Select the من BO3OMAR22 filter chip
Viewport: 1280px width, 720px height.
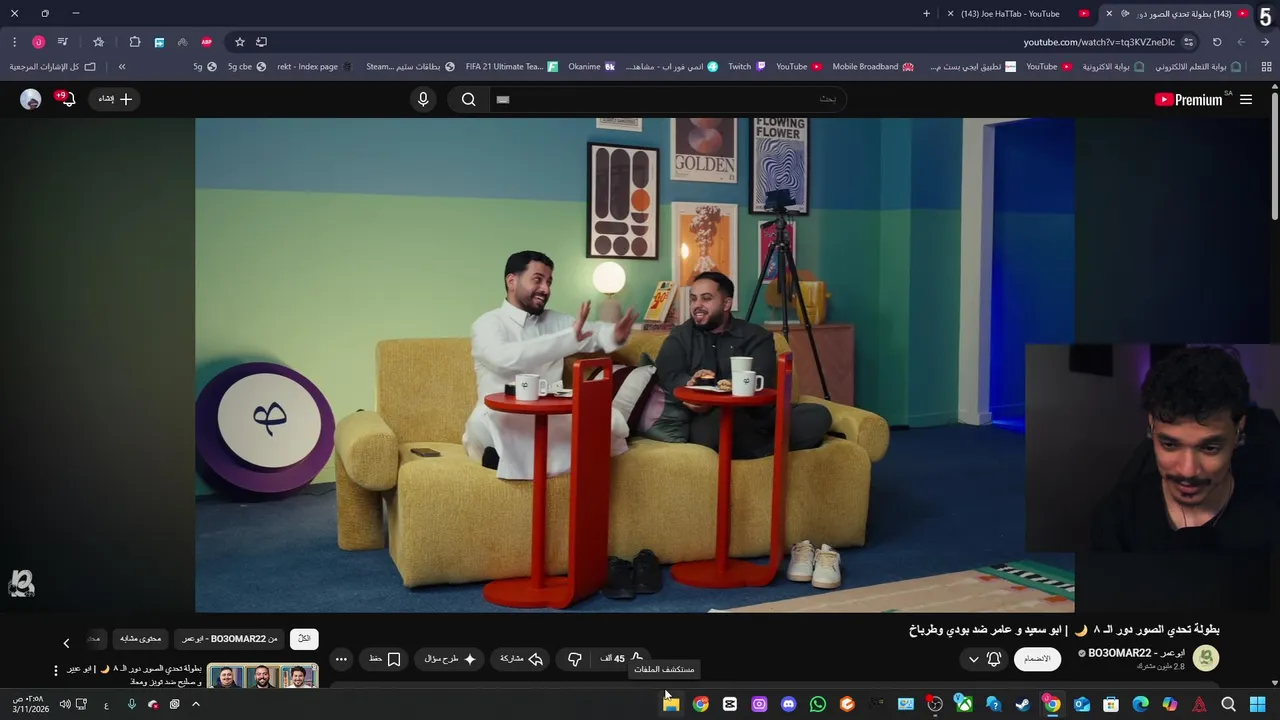(x=229, y=638)
